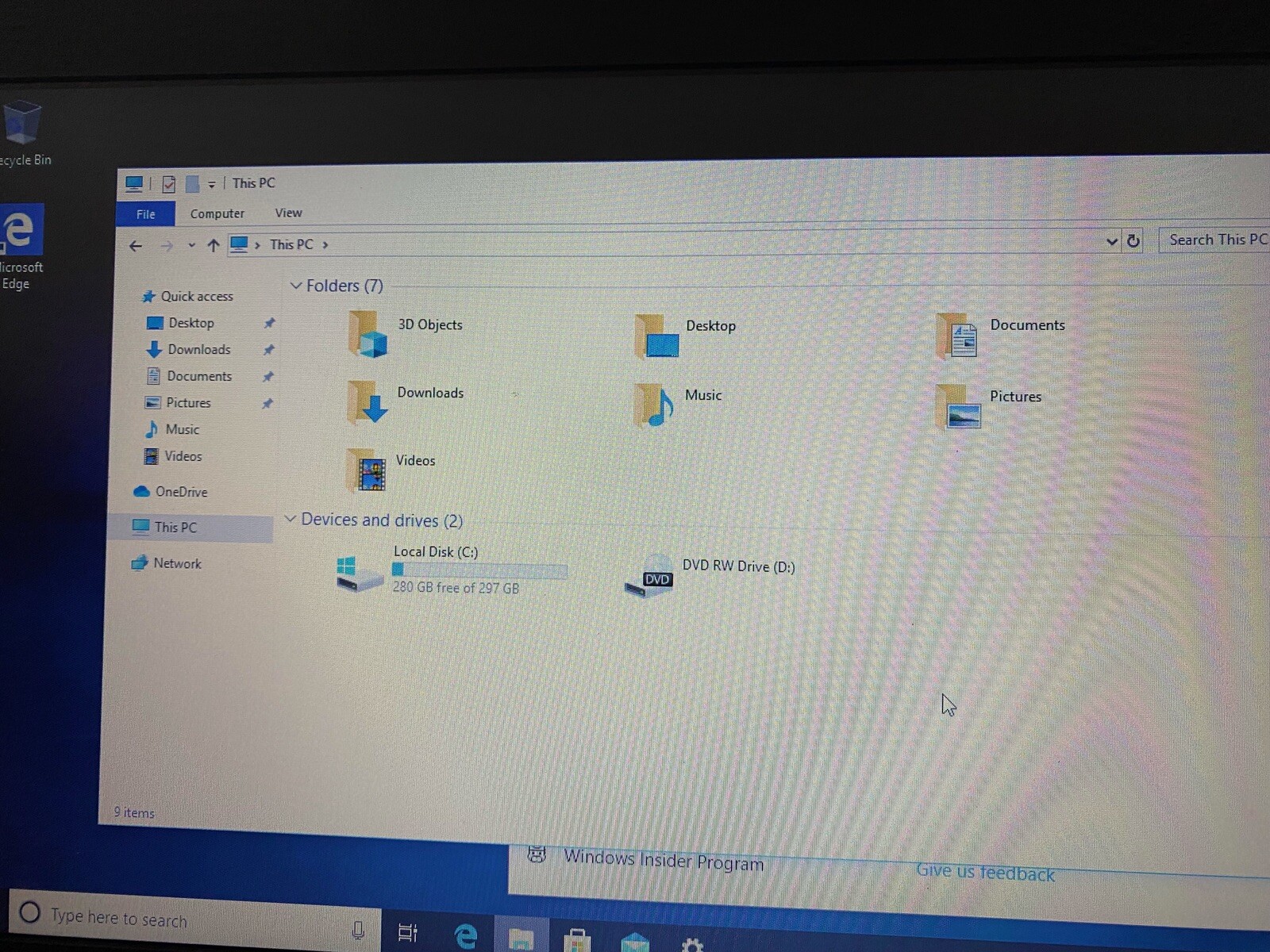Select the DVD RW Drive (D:) icon
1270x952 pixels.
point(648,577)
